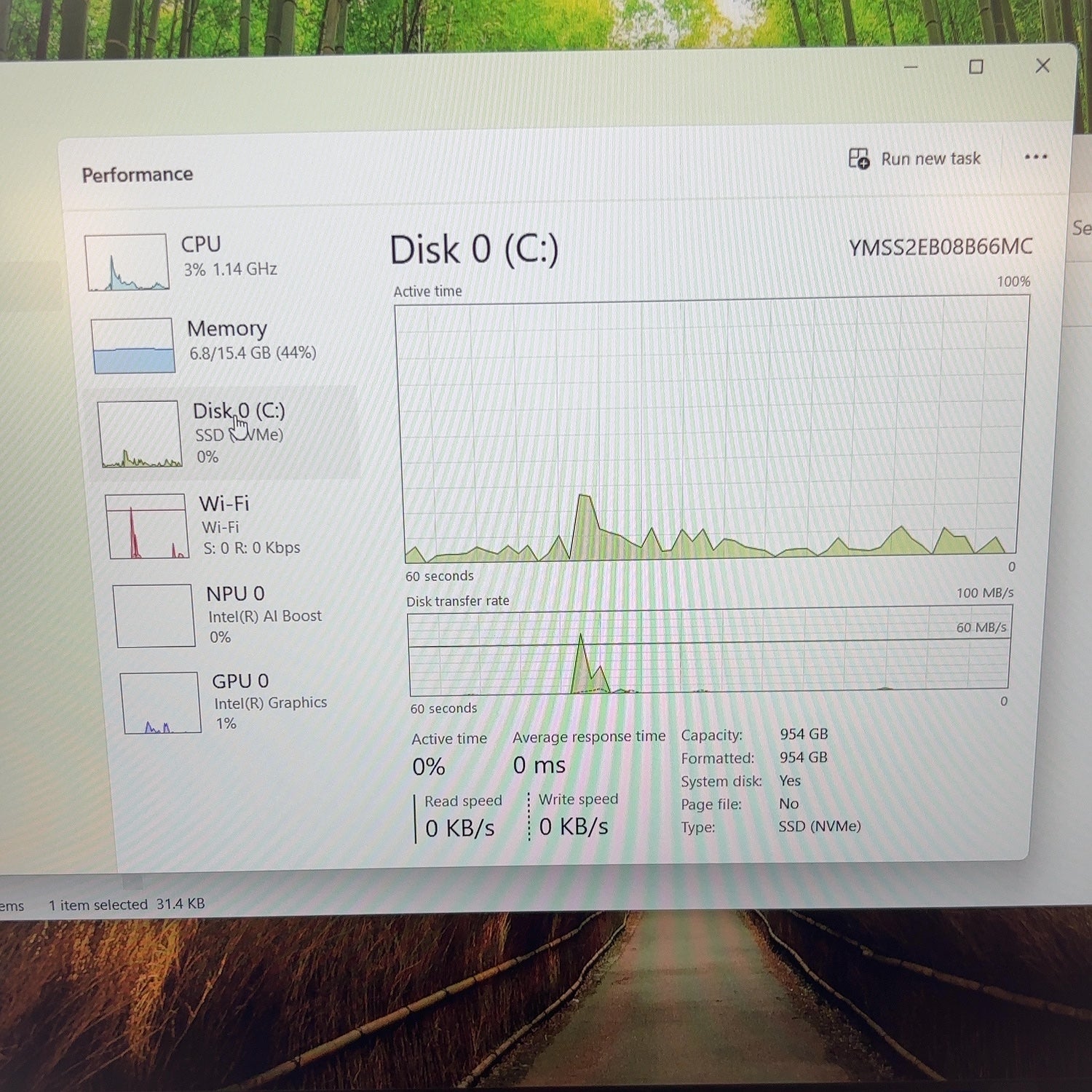Maximize the Task Manager window
Viewport: 1092px width, 1092px height.
pyautogui.click(x=976, y=67)
